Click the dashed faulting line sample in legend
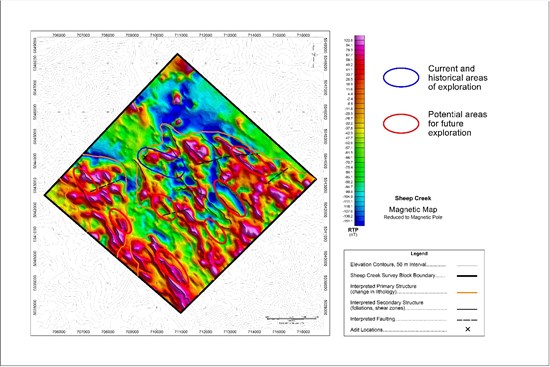Image resolution: width=550 pixels, height=367 pixels. [467, 320]
